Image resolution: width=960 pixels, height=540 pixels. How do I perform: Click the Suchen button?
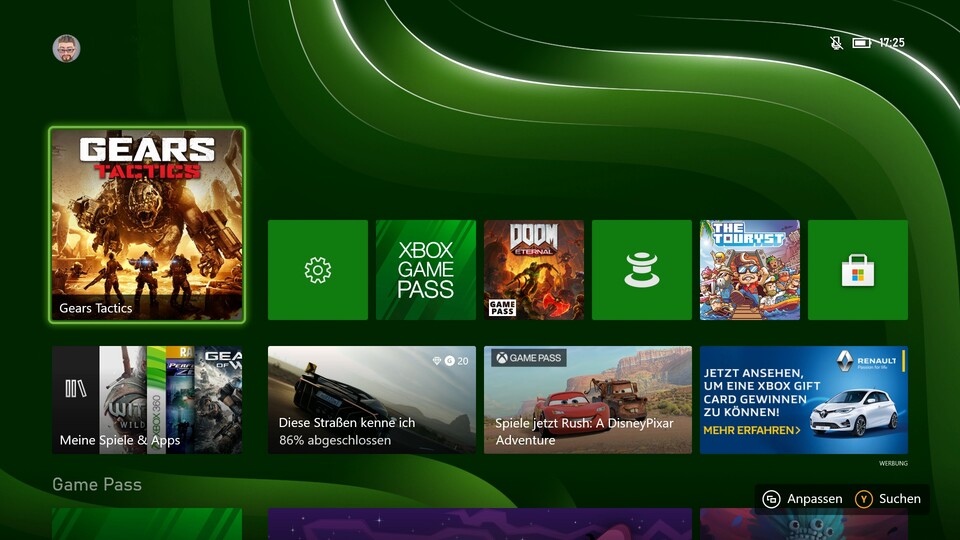click(888, 499)
